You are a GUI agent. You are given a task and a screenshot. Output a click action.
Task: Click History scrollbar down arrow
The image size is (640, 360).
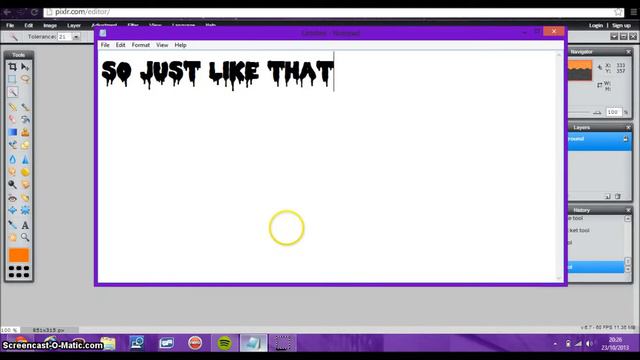628,269
